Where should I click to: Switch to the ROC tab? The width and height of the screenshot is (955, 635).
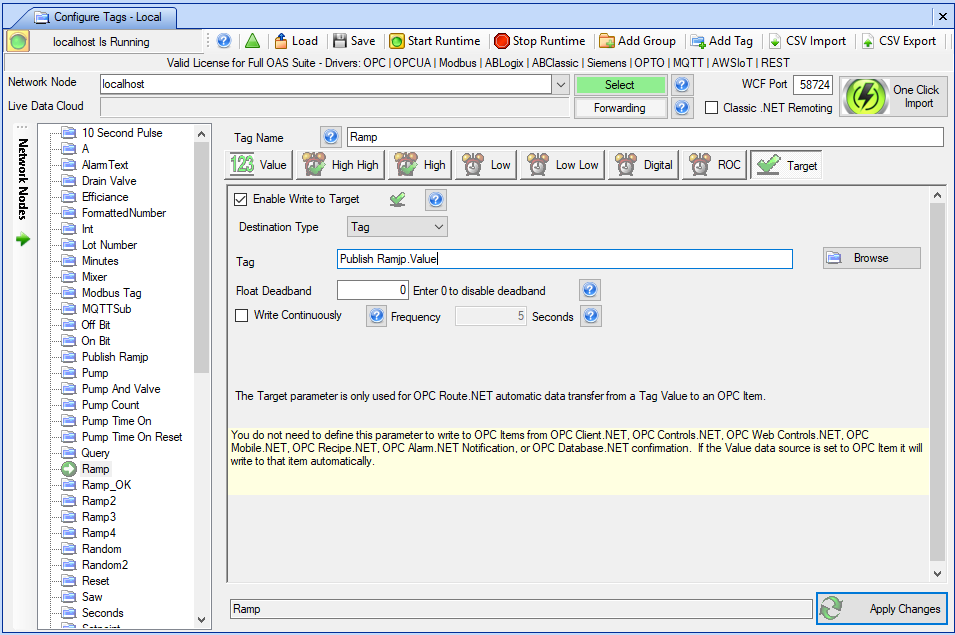coord(714,164)
